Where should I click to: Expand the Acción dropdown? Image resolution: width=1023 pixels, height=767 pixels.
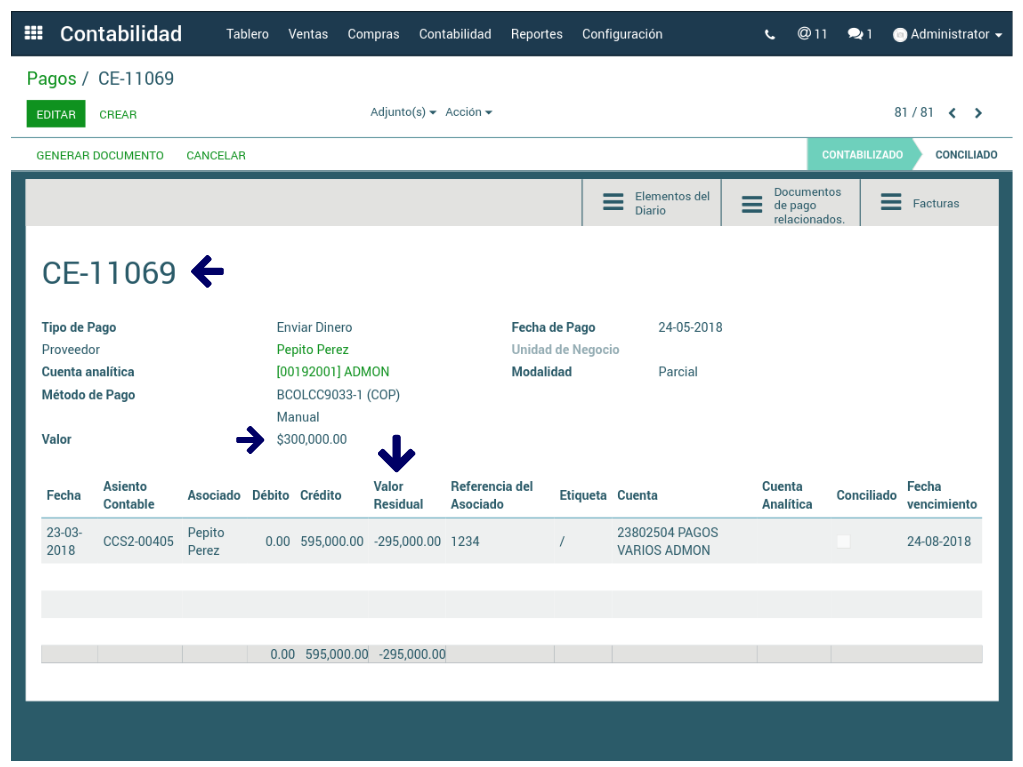468,112
